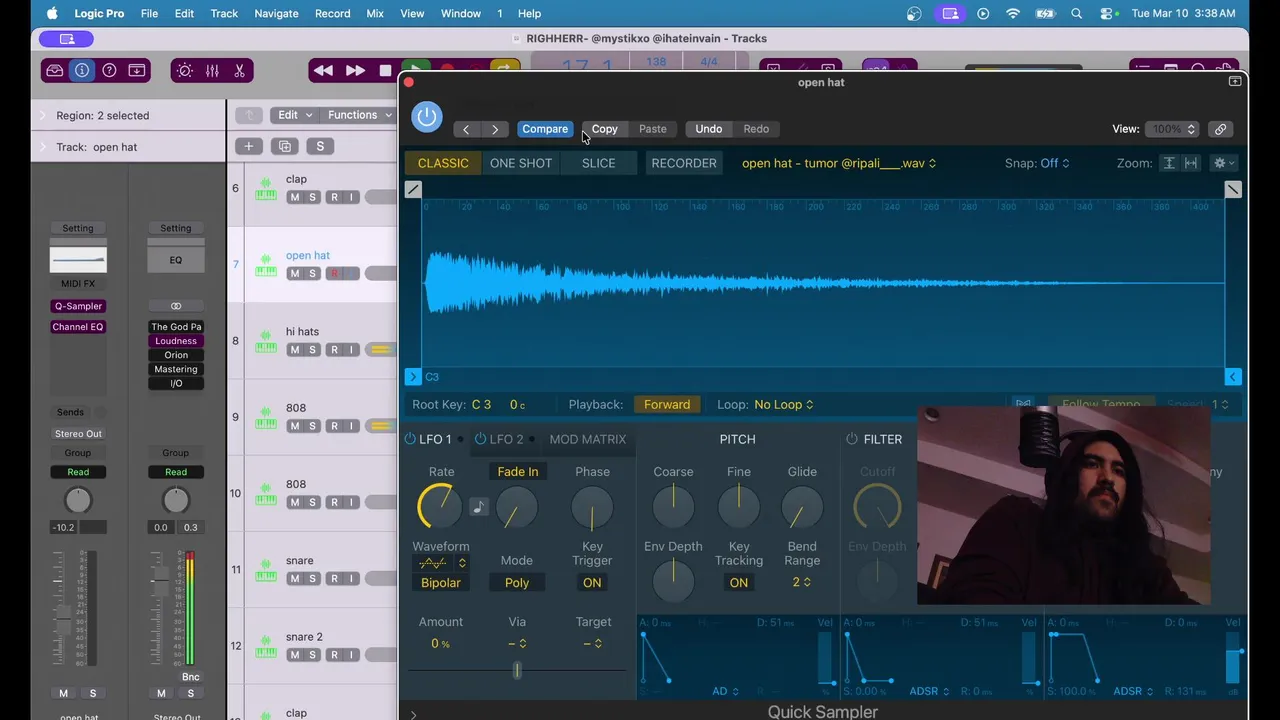
Task: Click the Stop transport button
Action: (385, 71)
